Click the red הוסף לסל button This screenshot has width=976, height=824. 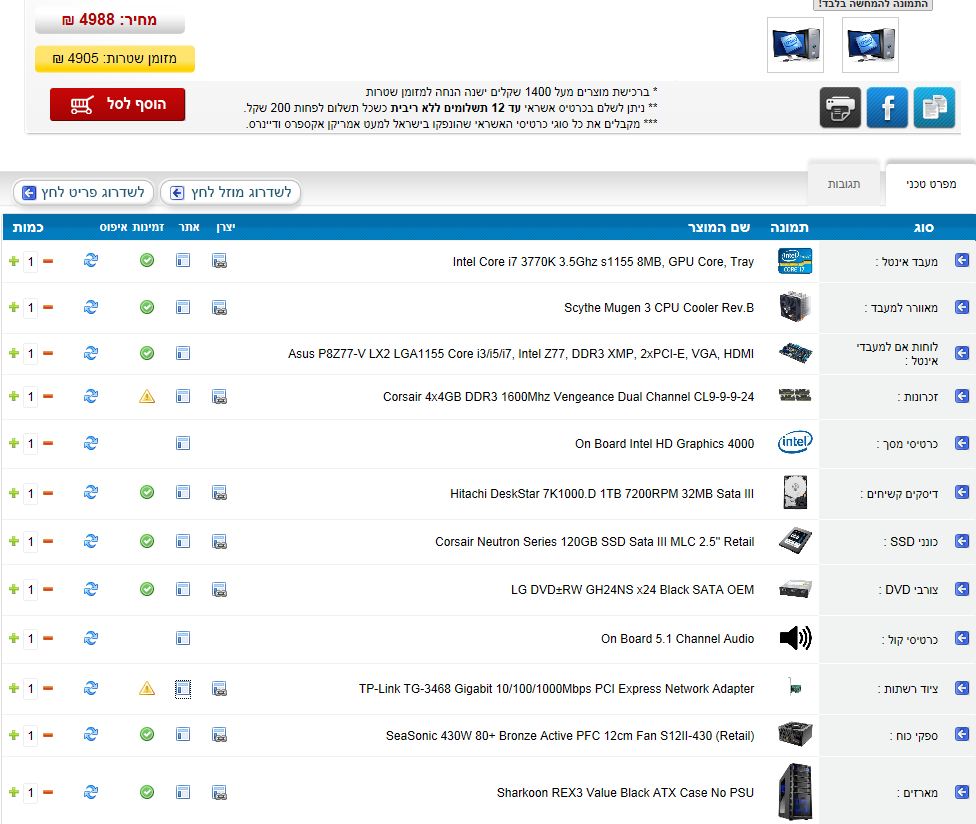point(118,104)
